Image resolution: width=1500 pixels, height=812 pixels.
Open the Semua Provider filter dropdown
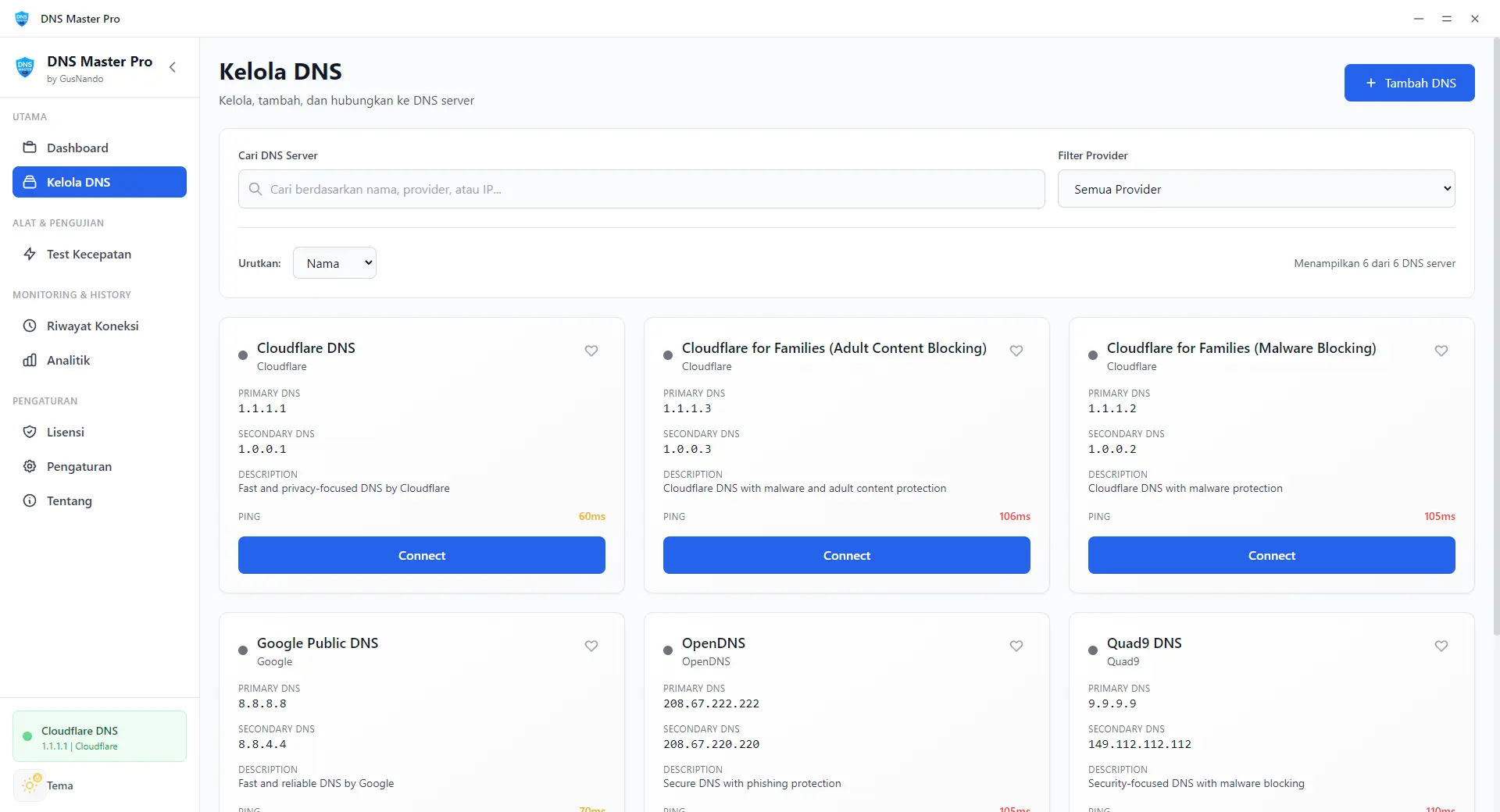tap(1256, 189)
